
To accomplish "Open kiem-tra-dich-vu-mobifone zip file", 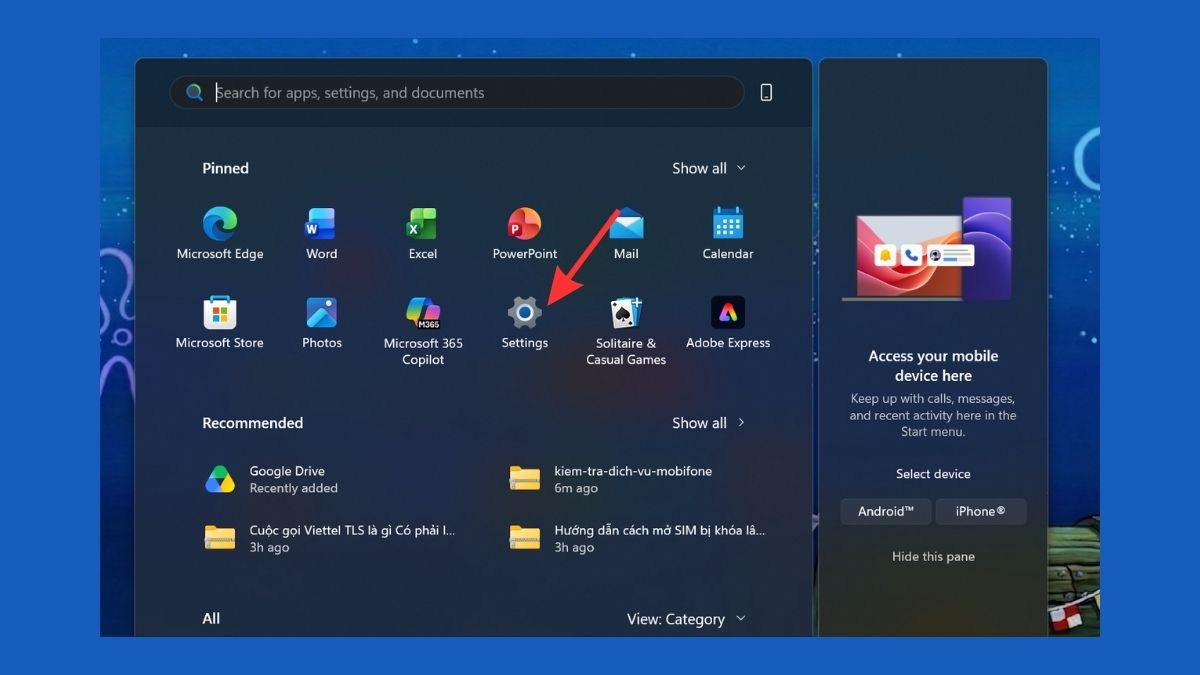I will 610,479.
